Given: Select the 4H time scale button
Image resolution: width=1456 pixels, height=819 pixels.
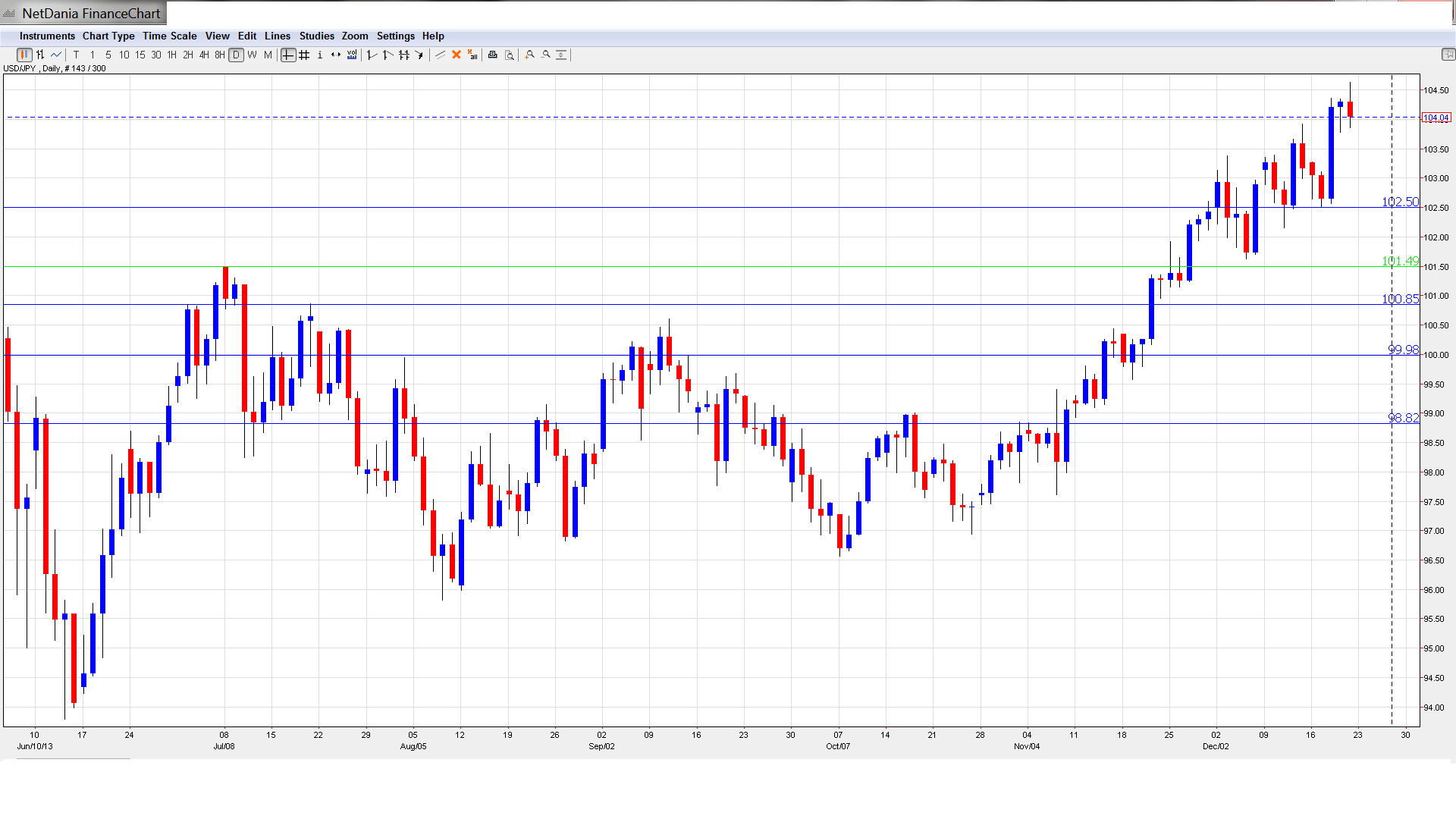Looking at the screenshot, I should (204, 55).
